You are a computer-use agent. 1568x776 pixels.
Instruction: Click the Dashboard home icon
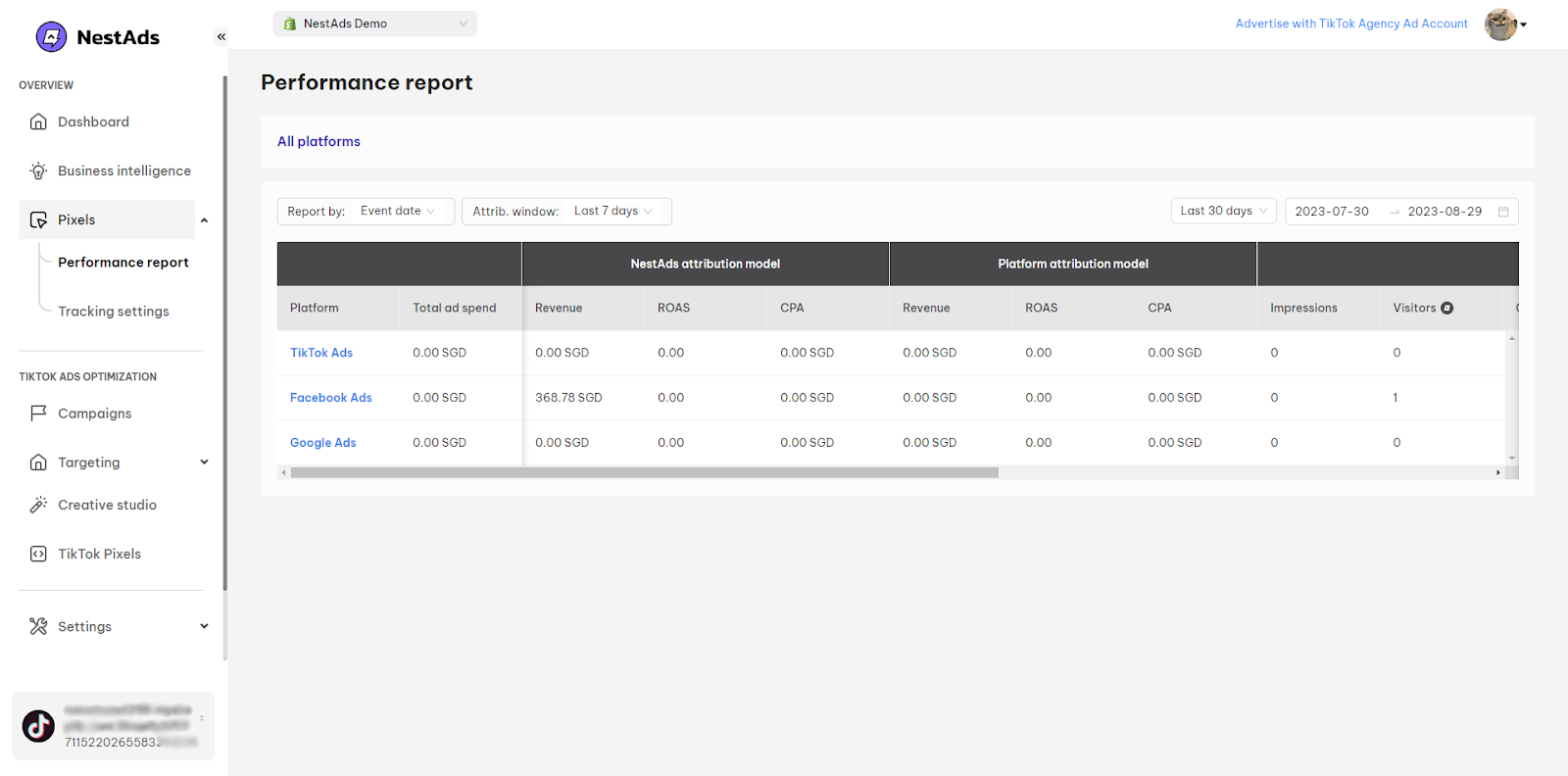pyautogui.click(x=38, y=121)
